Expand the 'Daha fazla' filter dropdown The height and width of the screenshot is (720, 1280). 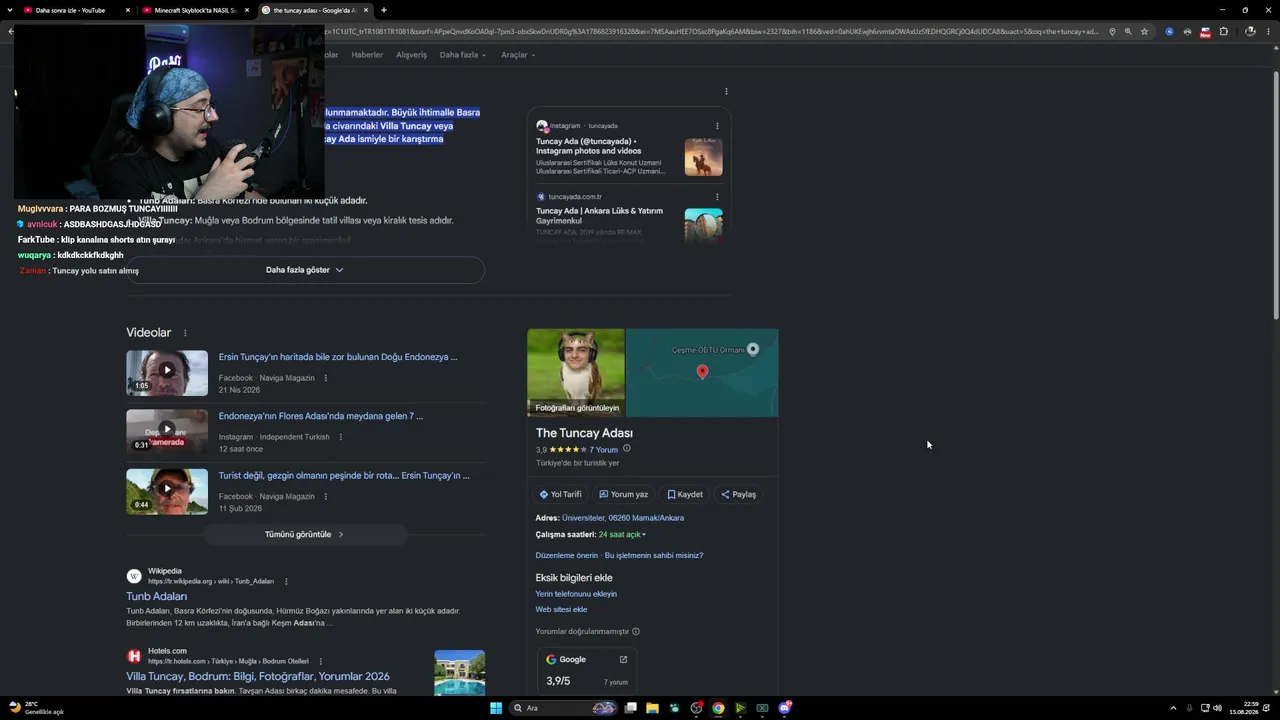point(462,55)
